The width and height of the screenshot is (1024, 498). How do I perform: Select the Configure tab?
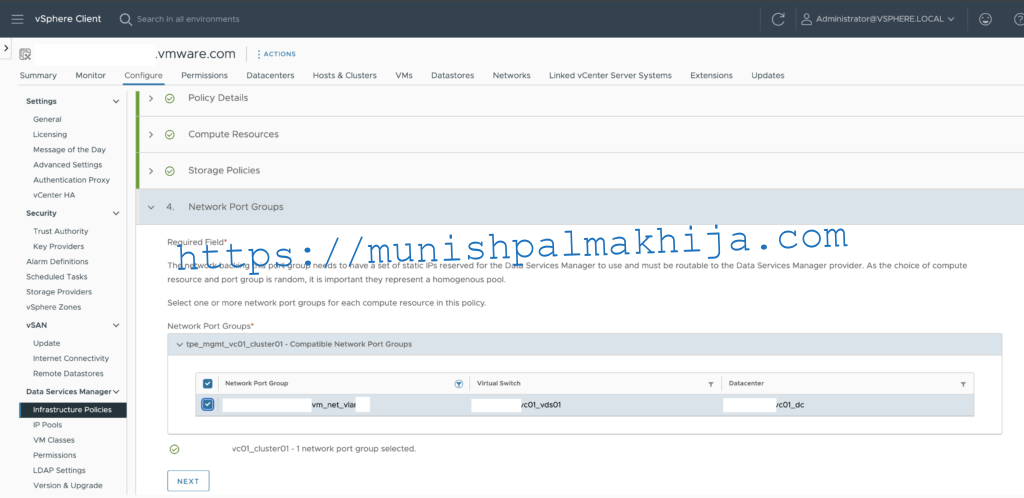click(x=143, y=75)
